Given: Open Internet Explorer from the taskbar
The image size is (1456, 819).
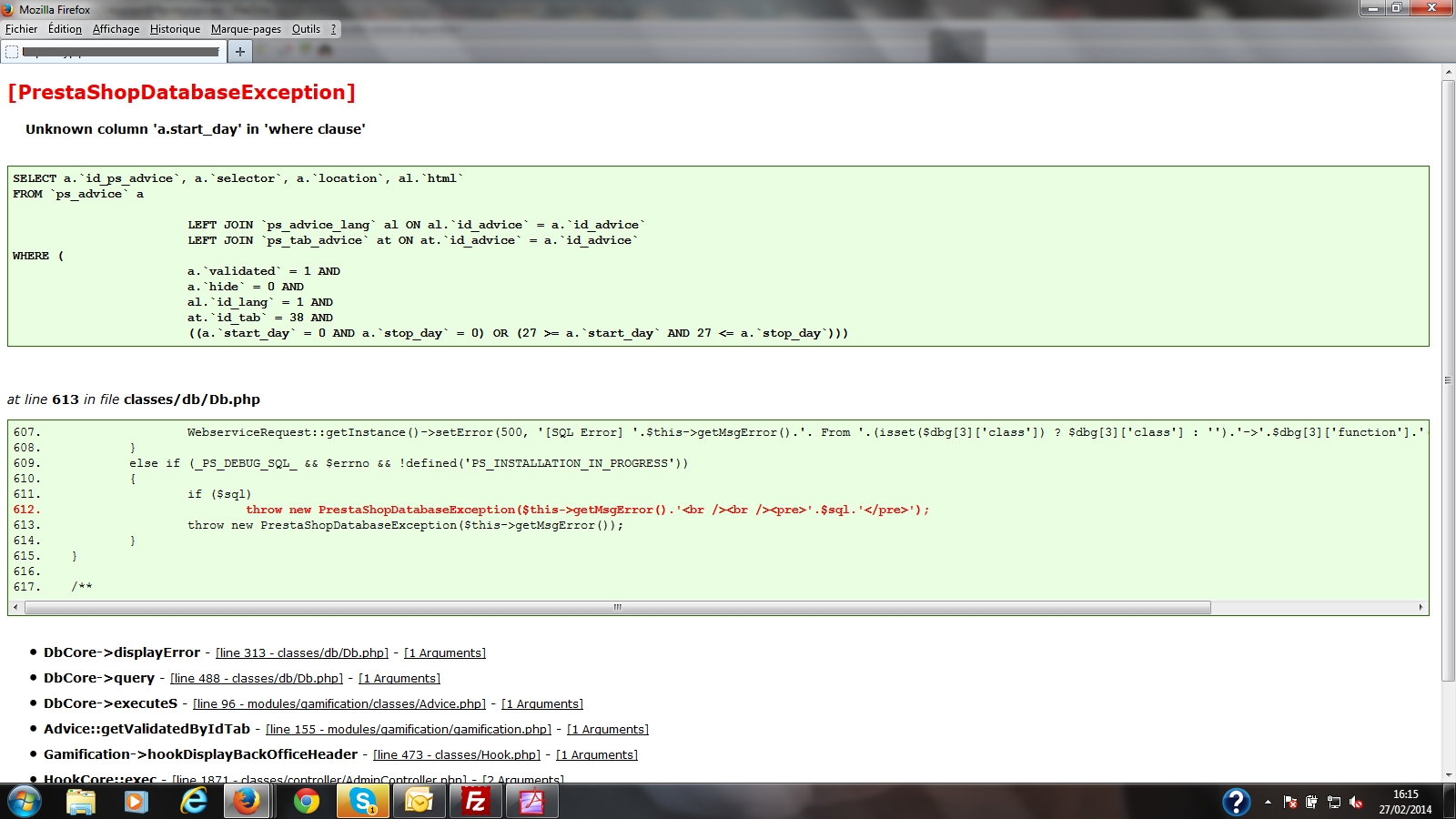Looking at the screenshot, I should 193,802.
